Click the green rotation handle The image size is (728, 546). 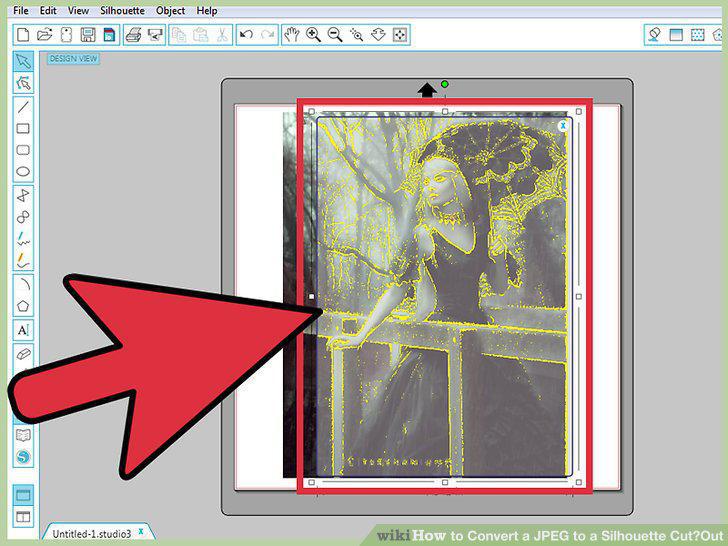coord(444,84)
